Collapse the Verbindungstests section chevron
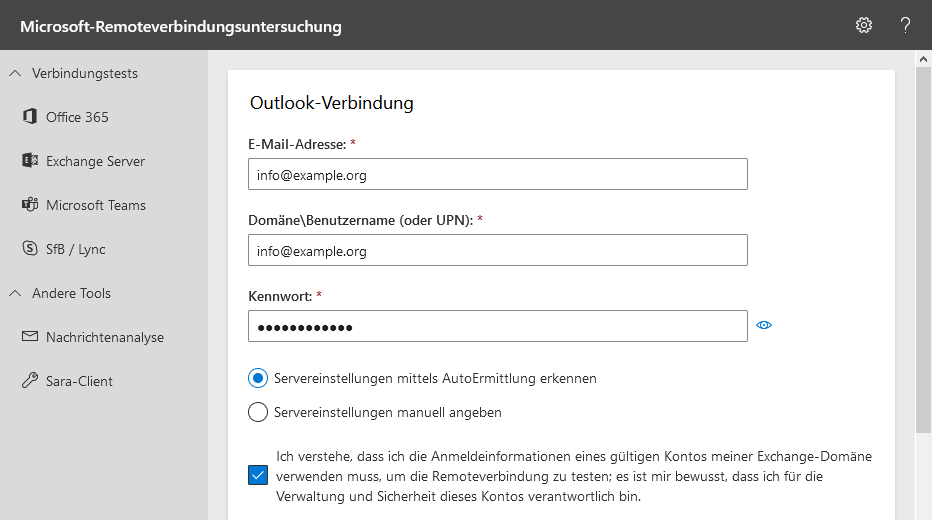 (x=15, y=73)
